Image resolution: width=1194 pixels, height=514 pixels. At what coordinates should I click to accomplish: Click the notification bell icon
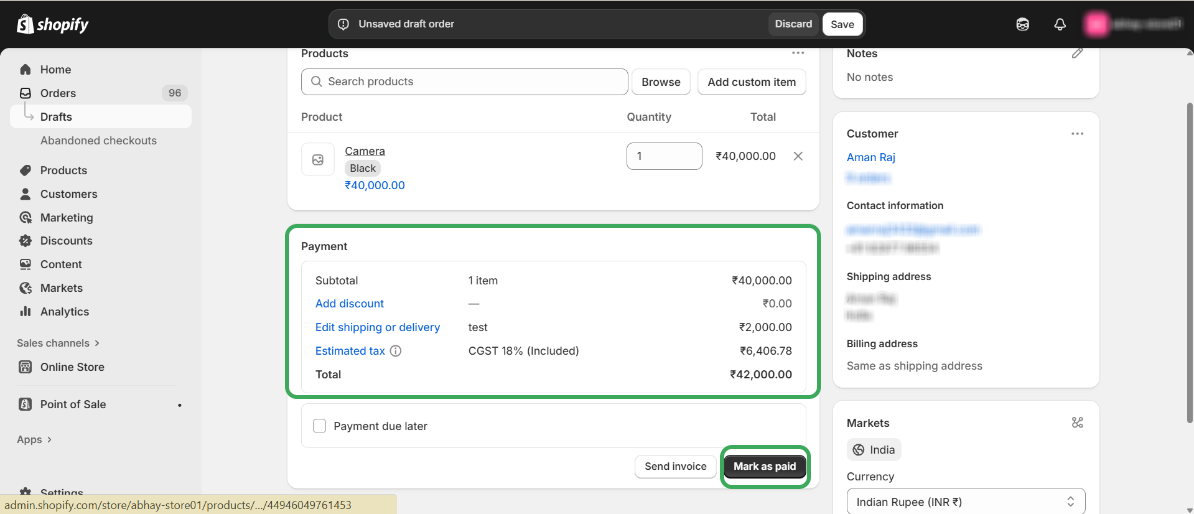[1060, 24]
